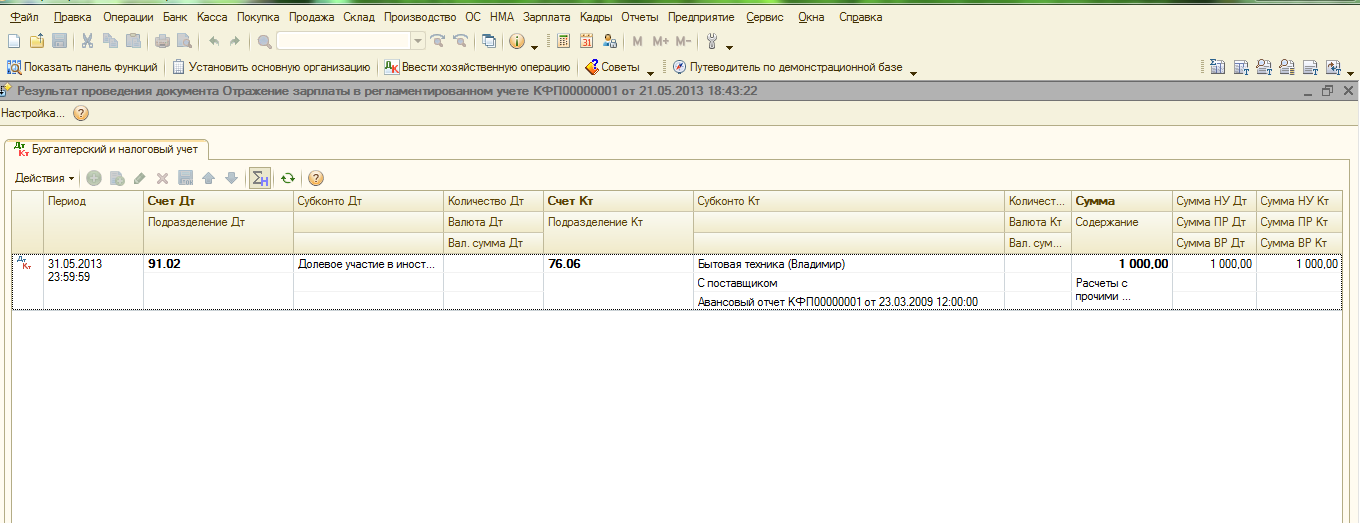
Task: Click the Показать панель функций button
Action: pyautogui.click(x=82, y=67)
